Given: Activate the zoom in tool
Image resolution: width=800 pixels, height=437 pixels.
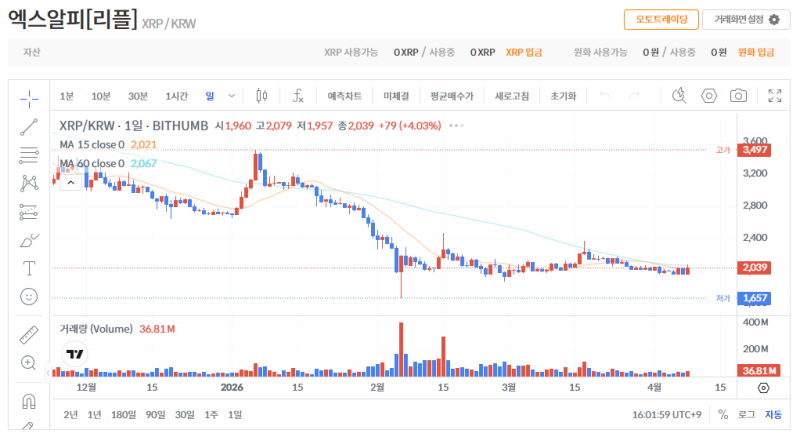Looking at the screenshot, I should [29, 363].
